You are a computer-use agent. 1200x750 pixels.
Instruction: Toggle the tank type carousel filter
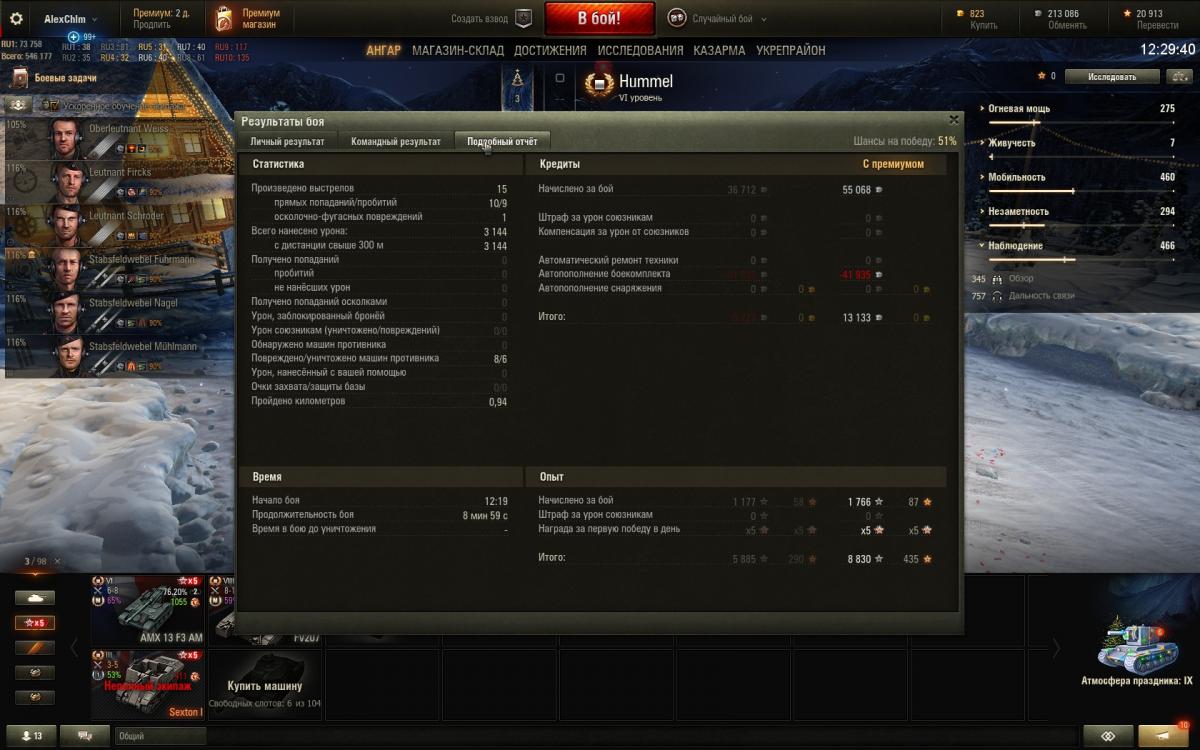[35, 598]
